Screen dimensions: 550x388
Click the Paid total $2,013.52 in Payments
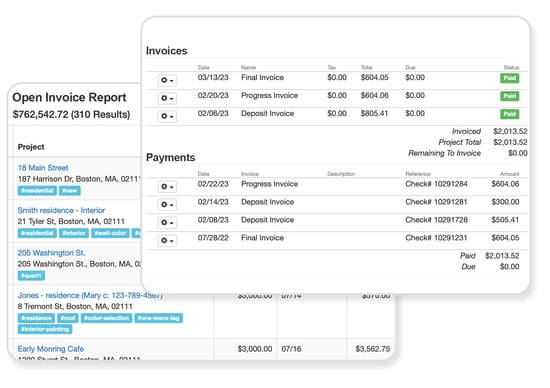(502, 256)
